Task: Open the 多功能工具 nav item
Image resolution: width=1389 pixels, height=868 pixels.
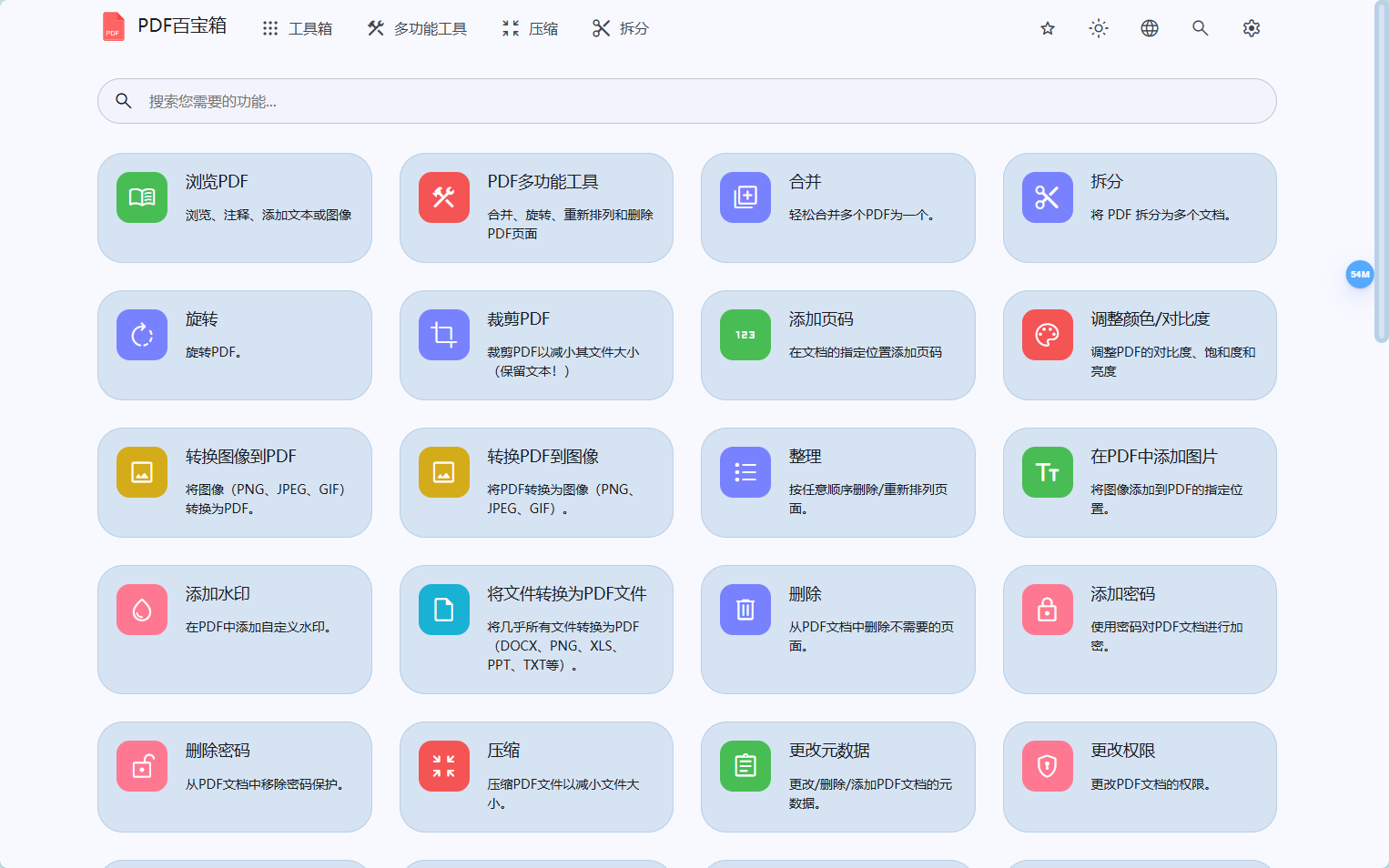Action: (417, 28)
